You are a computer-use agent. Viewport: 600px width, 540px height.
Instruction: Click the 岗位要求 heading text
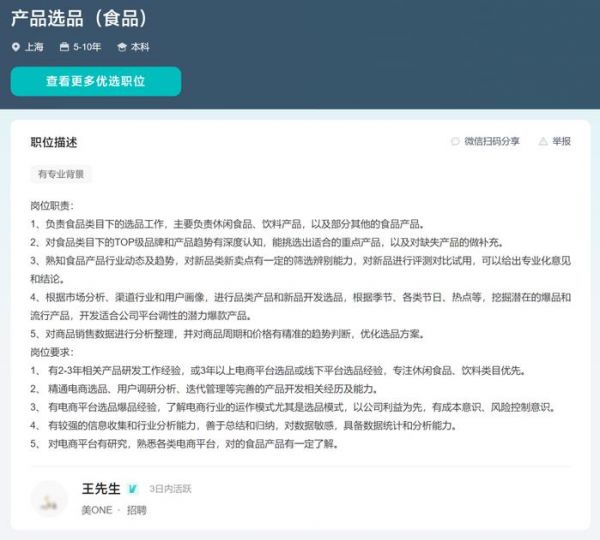[54, 352]
